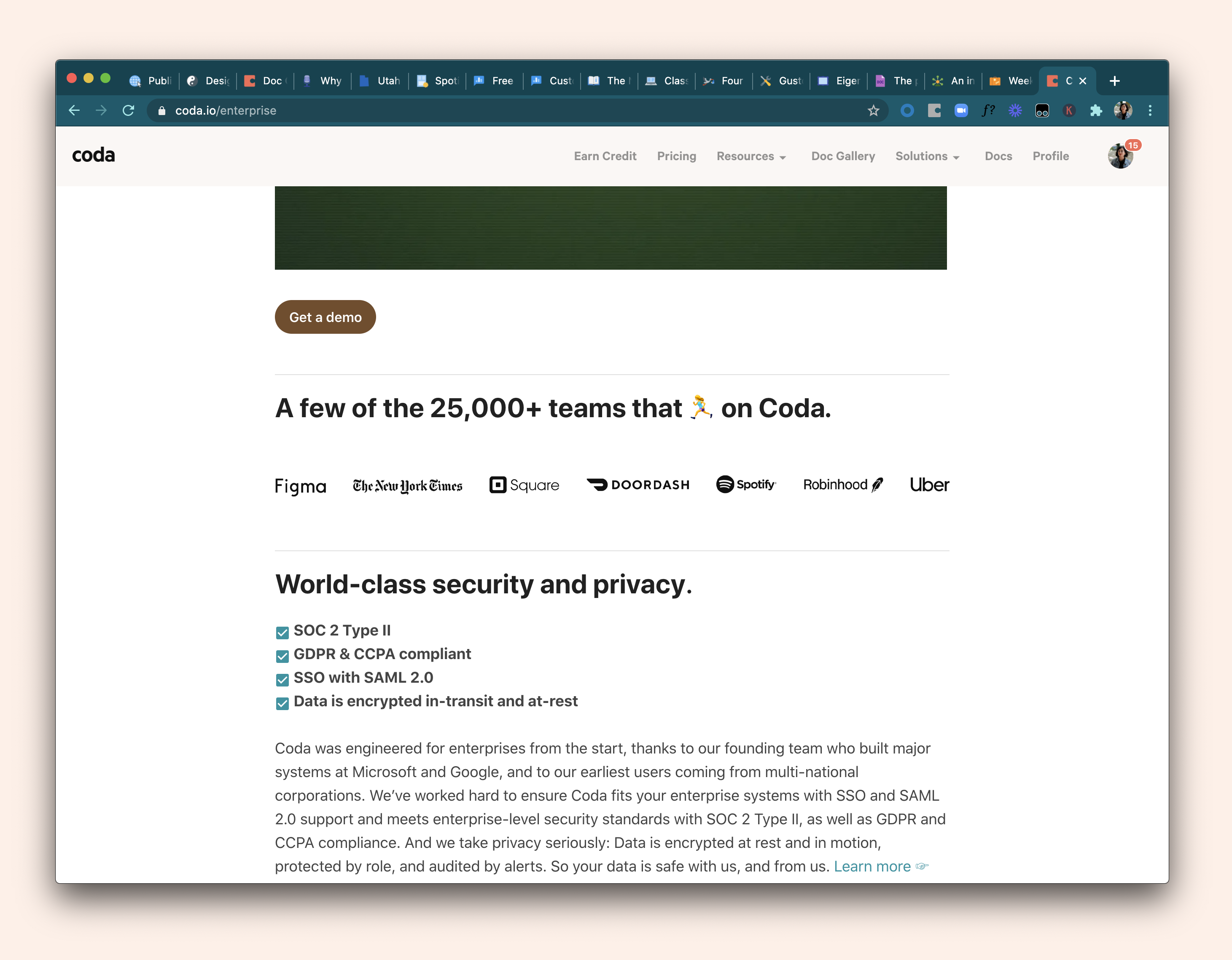Screen dimensions: 1232x960
Task: Click the browser back arrow
Action: coord(74,110)
